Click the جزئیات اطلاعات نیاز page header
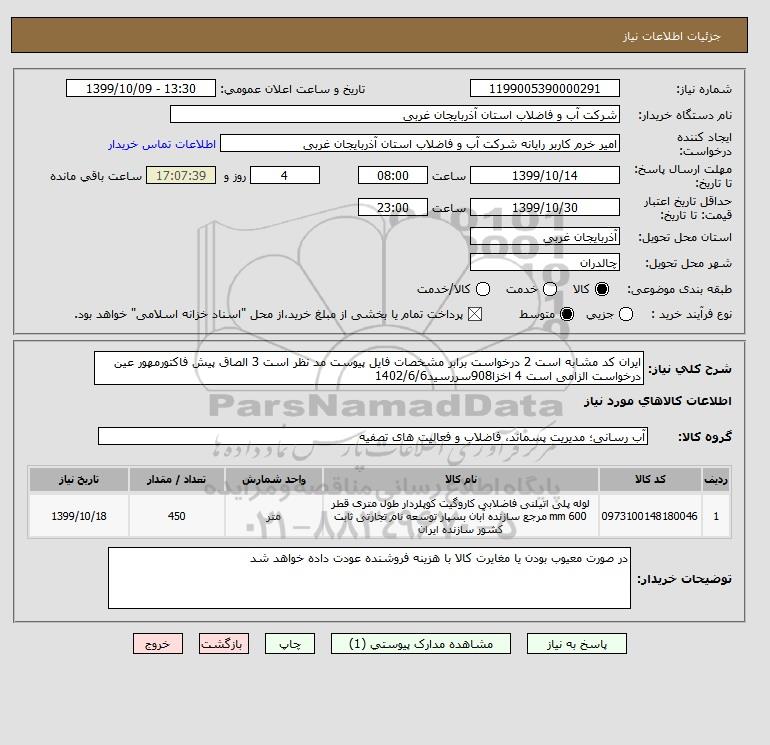 [671, 36]
